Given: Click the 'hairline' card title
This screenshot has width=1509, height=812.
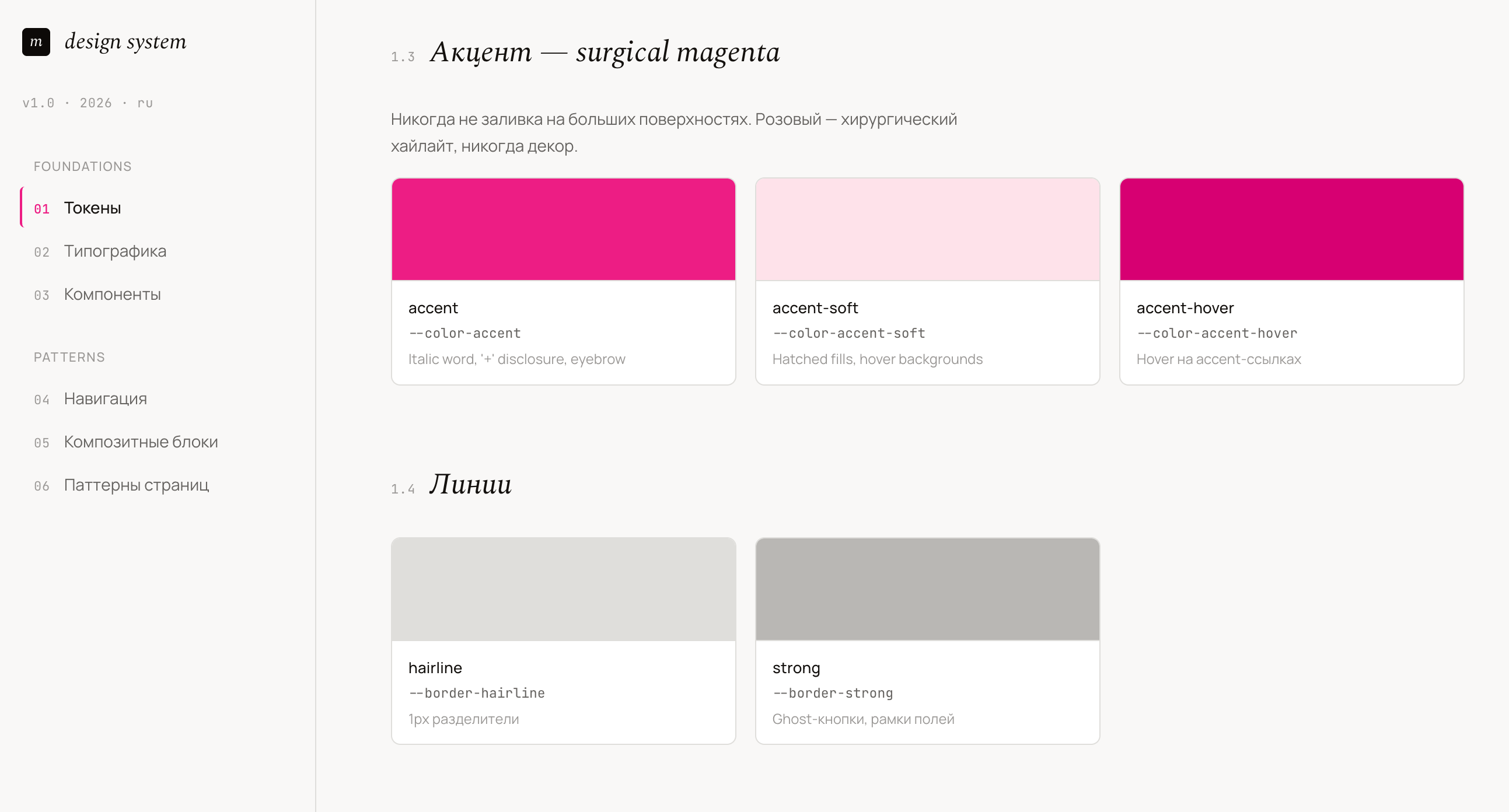Looking at the screenshot, I should (435, 668).
